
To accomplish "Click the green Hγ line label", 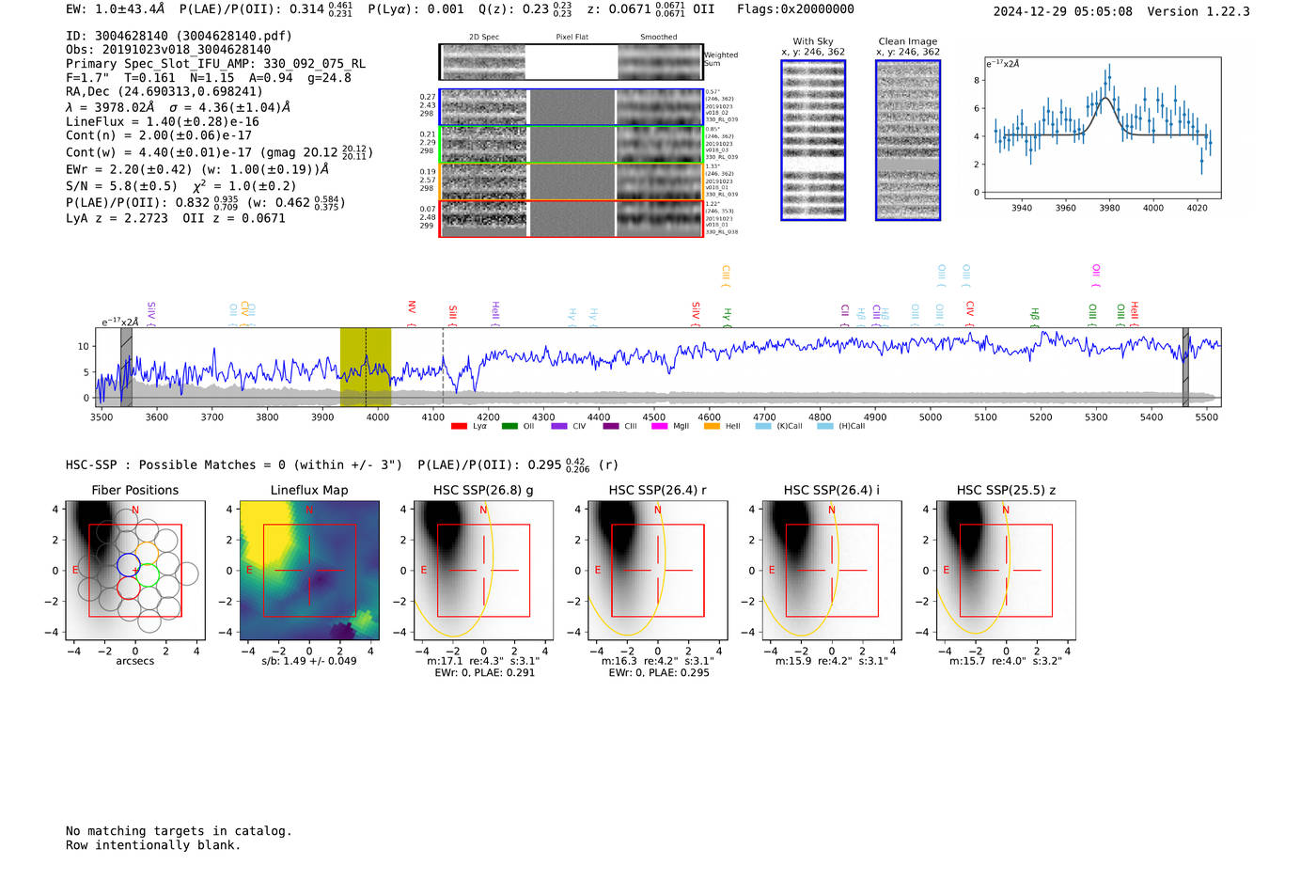I will coord(728,316).
